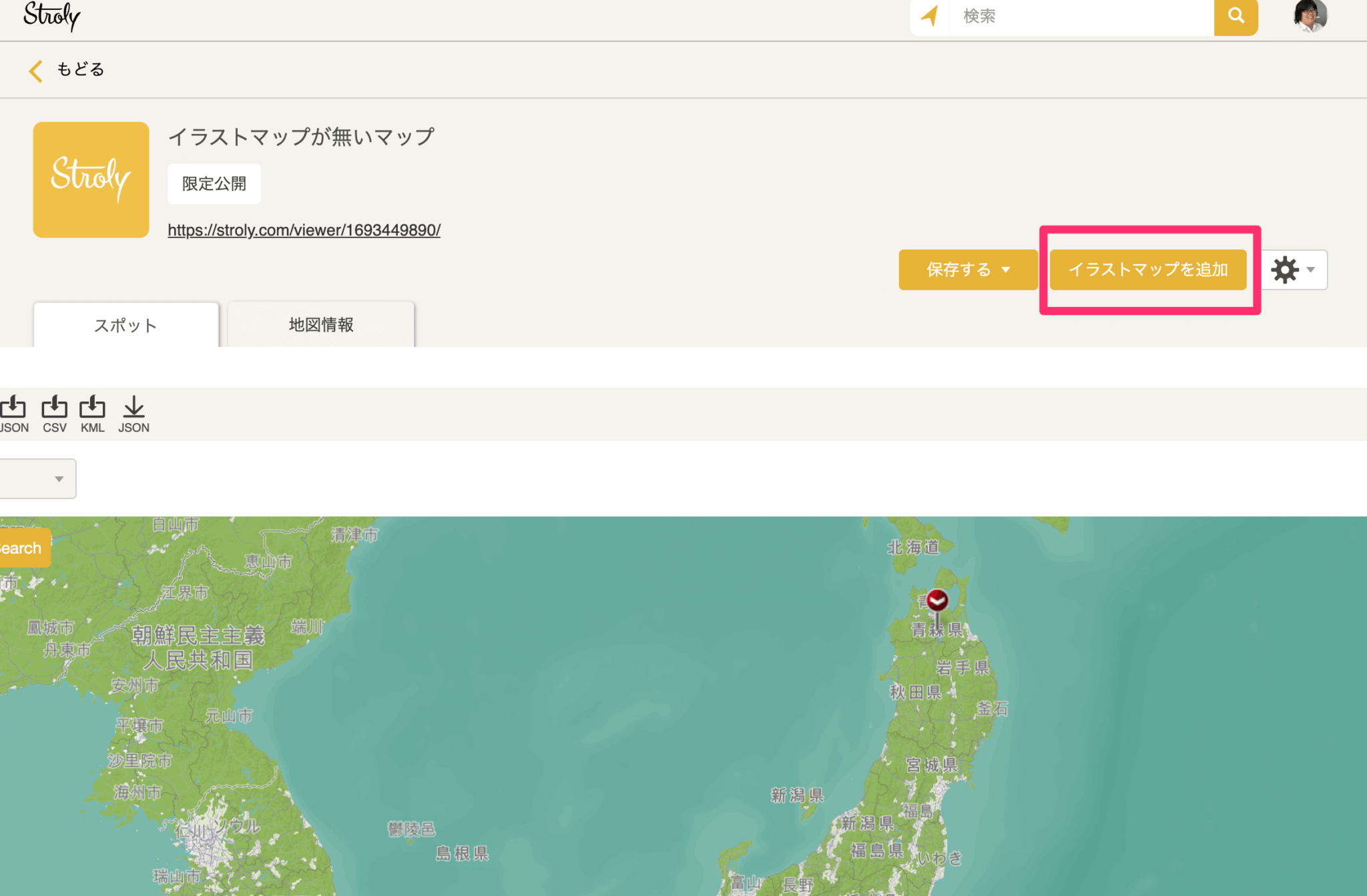The height and width of the screenshot is (896, 1367).
Task: Select the KML download icon
Action: tap(93, 408)
